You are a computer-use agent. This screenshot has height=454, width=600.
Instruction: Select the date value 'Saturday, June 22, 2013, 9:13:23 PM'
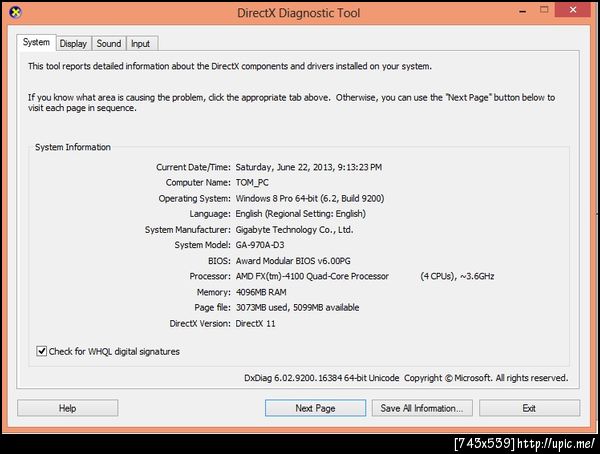tap(309, 167)
